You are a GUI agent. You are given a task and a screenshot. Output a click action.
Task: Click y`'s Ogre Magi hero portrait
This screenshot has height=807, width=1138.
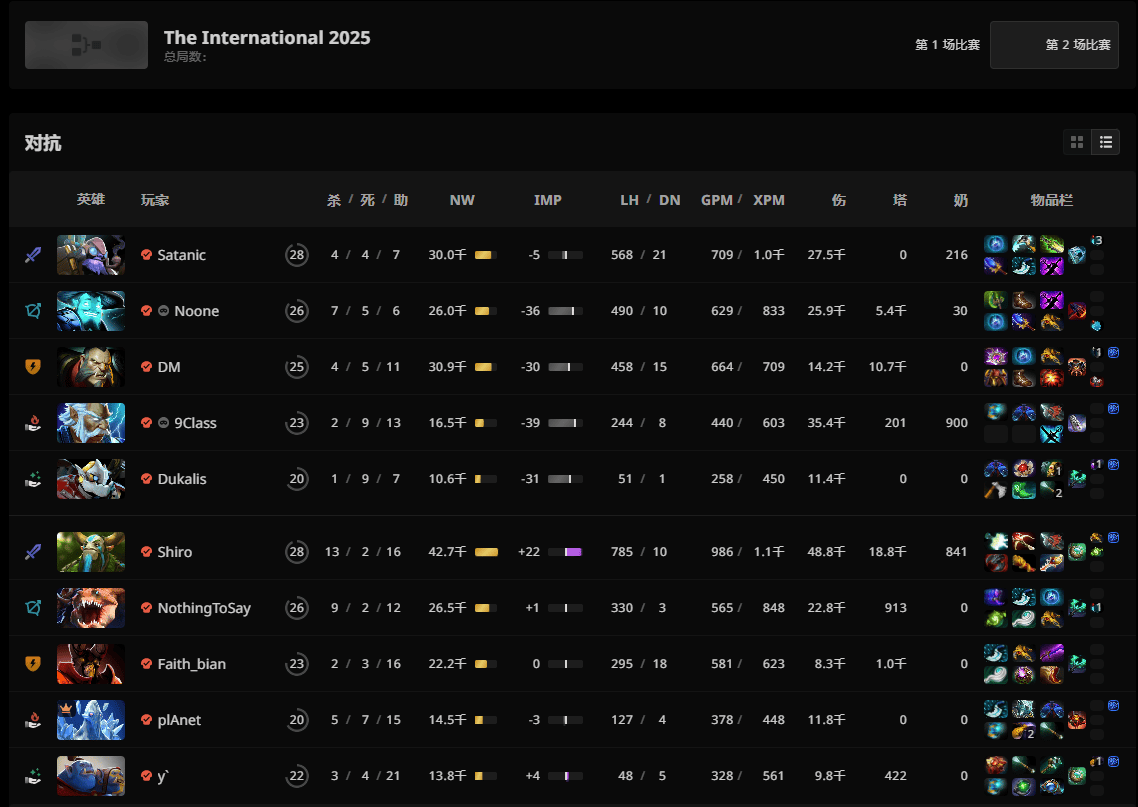click(x=91, y=776)
